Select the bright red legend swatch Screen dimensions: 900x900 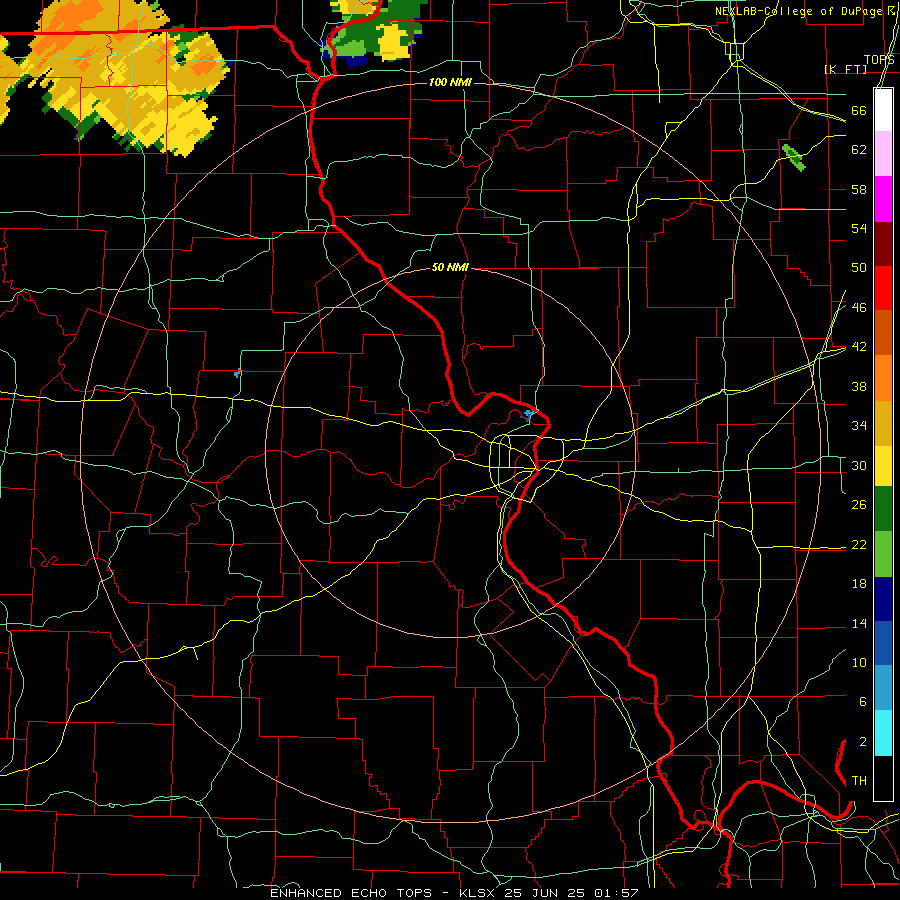point(883,288)
